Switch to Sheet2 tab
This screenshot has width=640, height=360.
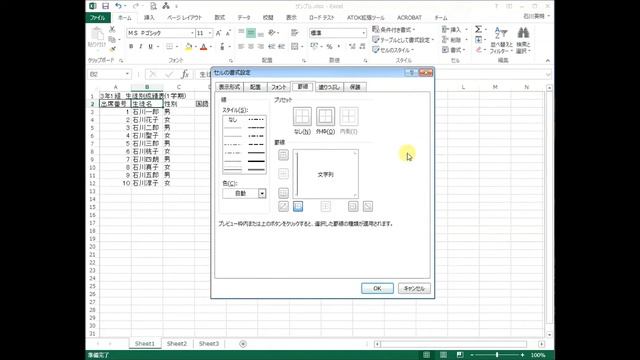177,344
